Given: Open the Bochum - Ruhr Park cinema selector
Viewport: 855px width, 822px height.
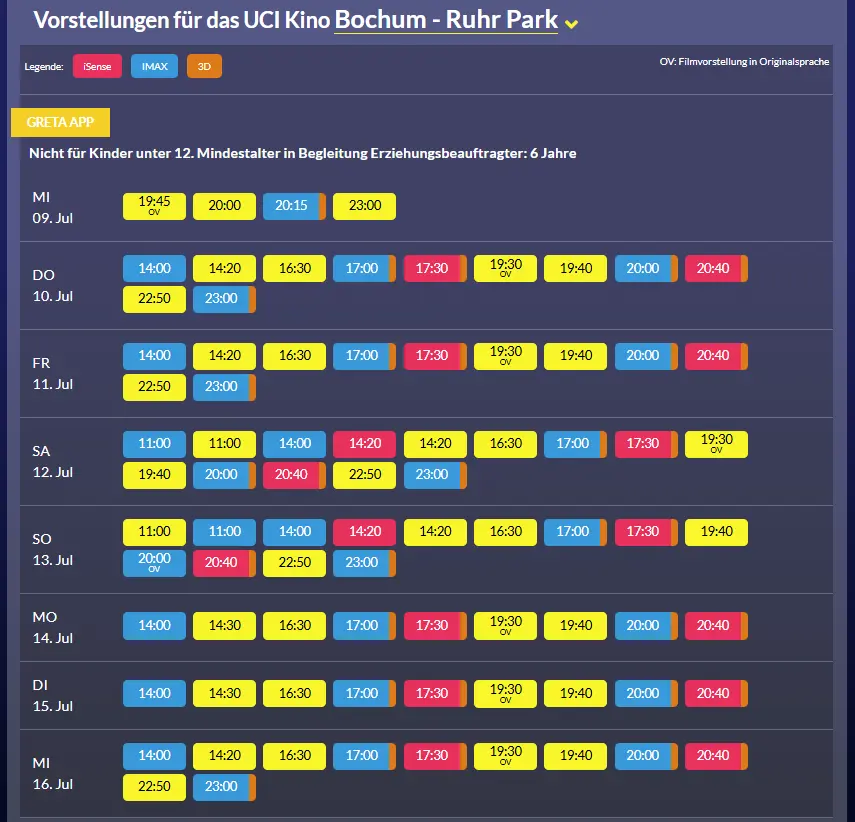Looking at the screenshot, I should point(445,20).
